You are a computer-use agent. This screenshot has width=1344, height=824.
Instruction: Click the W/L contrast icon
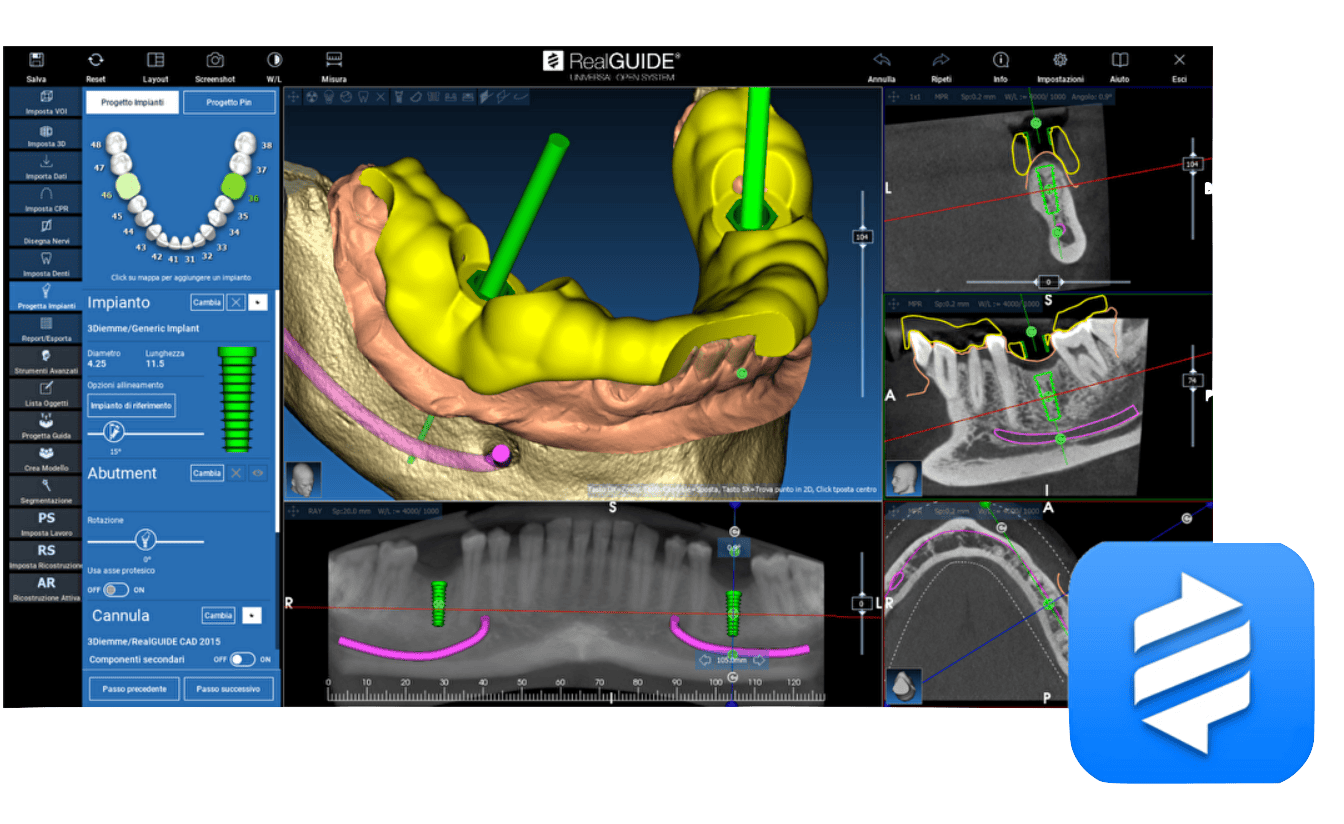coord(274,61)
